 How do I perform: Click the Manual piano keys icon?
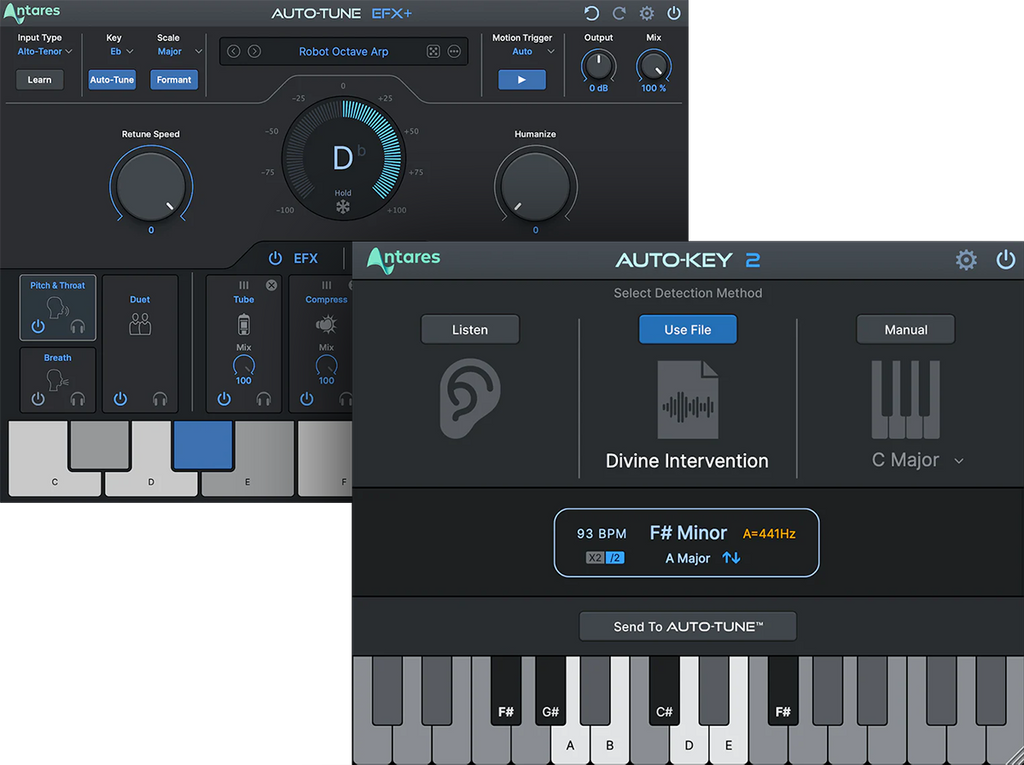pyautogui.click(x=906, y=399)
